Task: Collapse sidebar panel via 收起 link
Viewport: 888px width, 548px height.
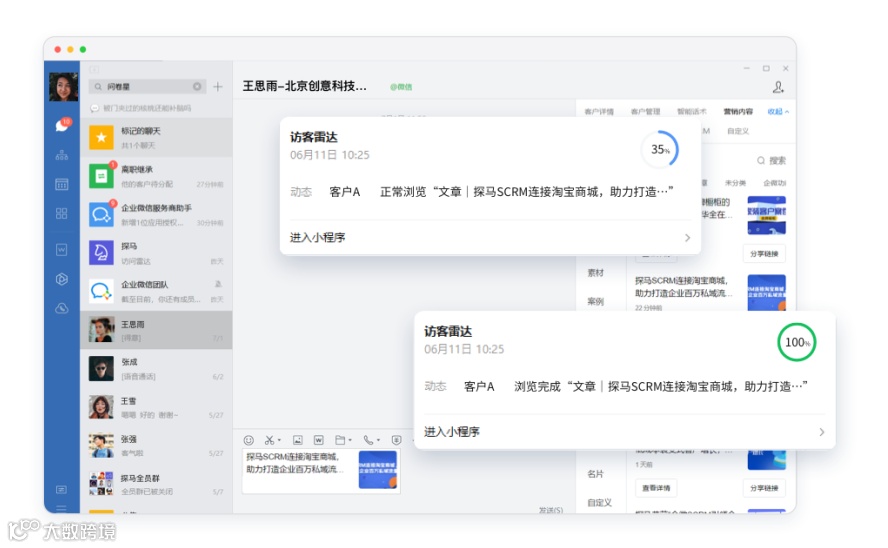Action: [x=778, y=112]
